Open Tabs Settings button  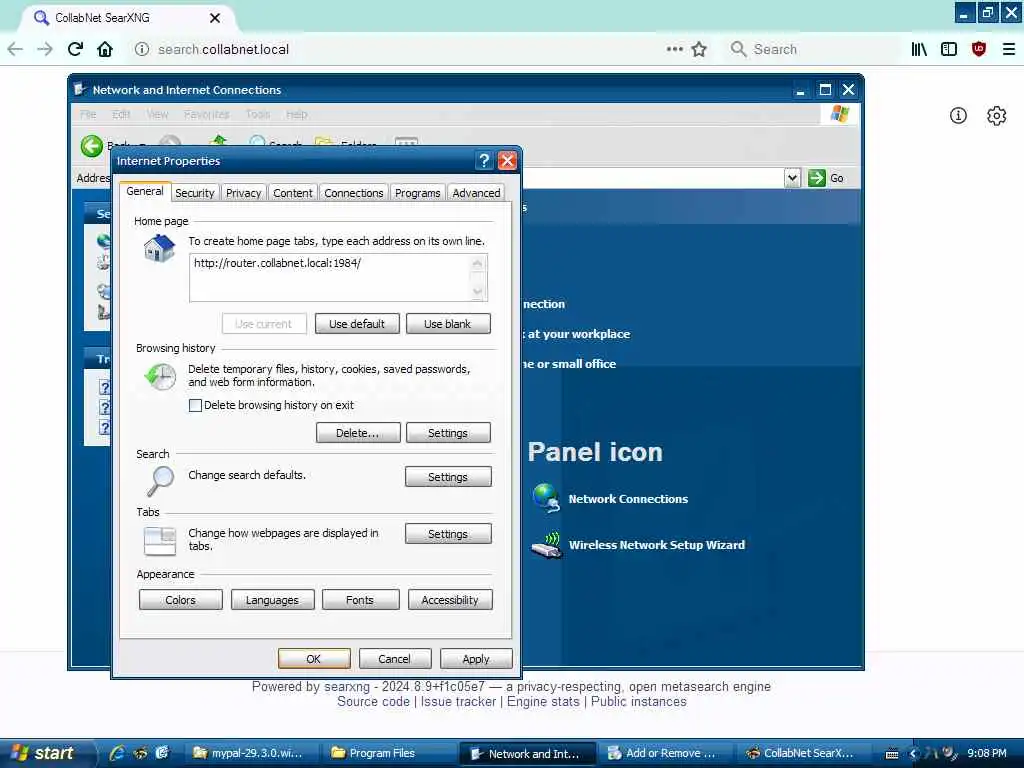coord(447,534)
